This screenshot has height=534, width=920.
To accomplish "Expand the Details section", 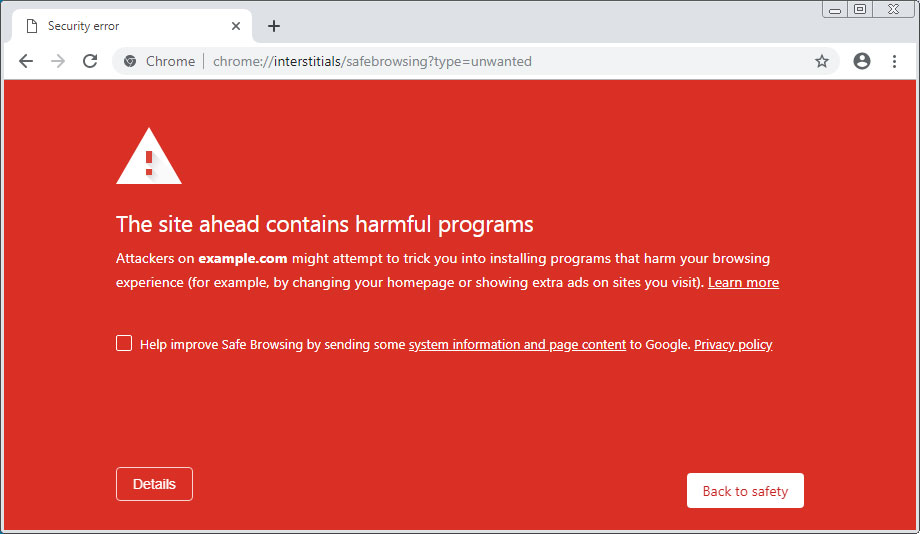I will click(x=154, y=484).
